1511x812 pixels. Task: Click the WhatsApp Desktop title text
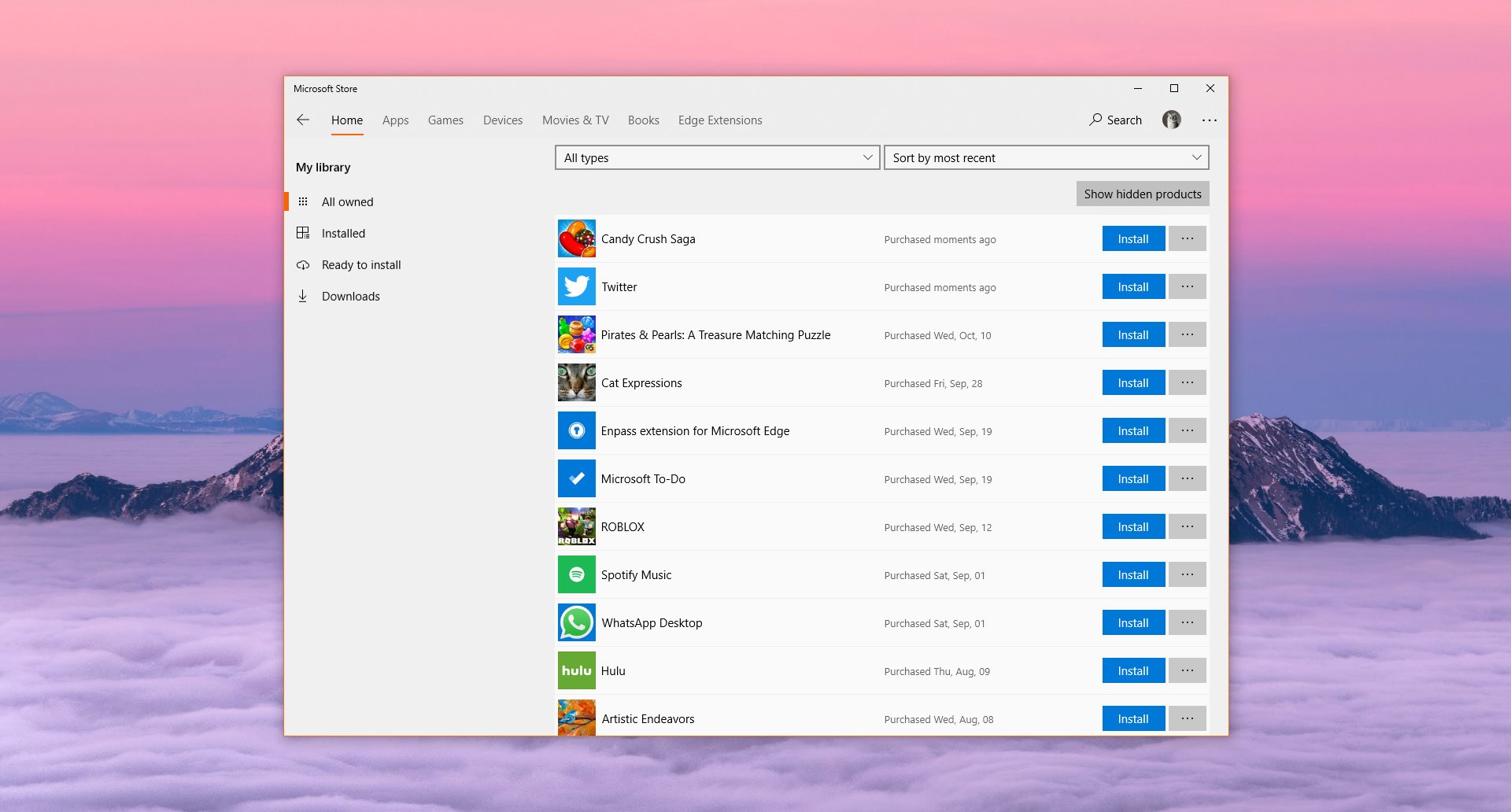click(x=652, y=622)
